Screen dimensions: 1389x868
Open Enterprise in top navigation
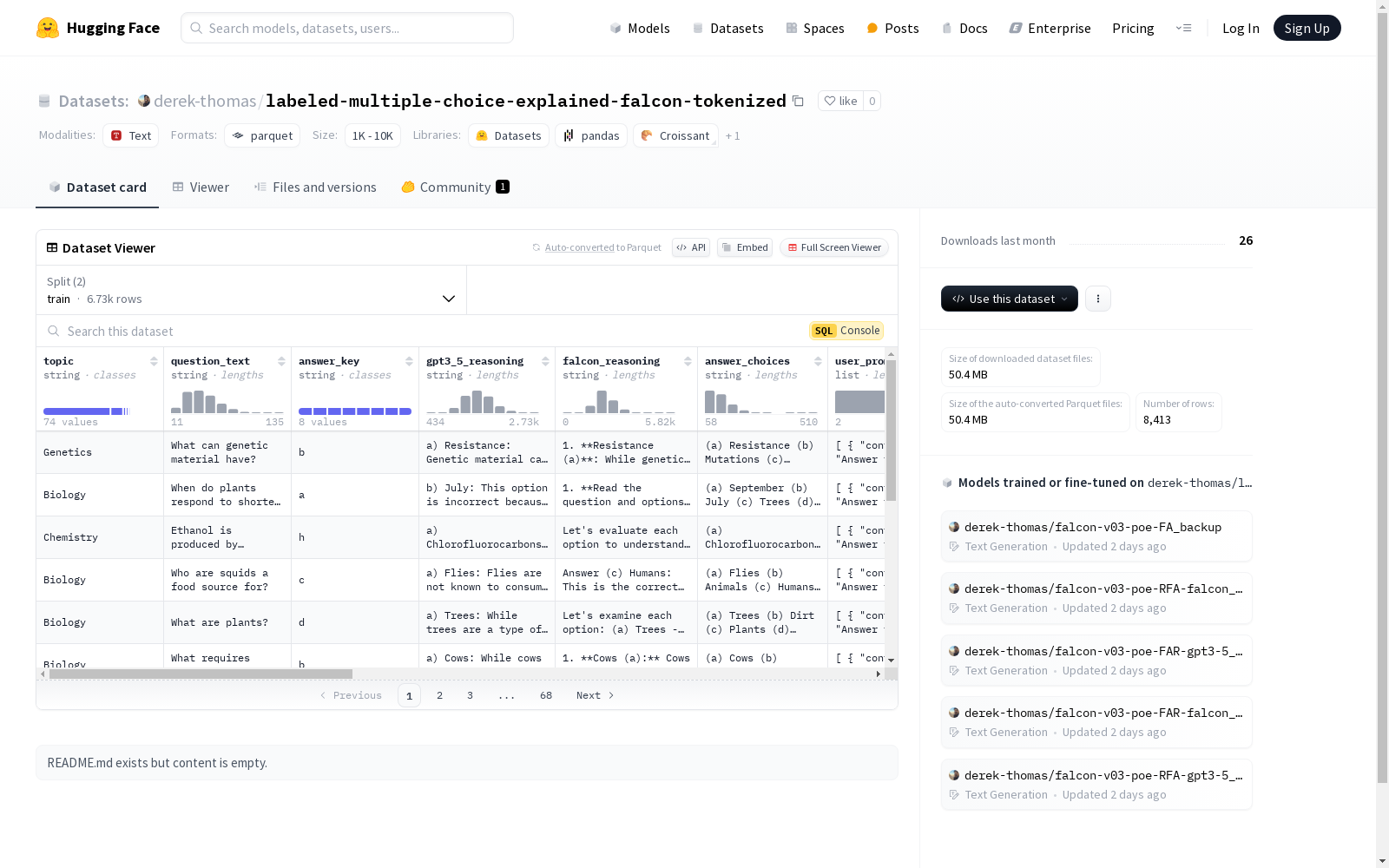click(x=1050, y=28)
